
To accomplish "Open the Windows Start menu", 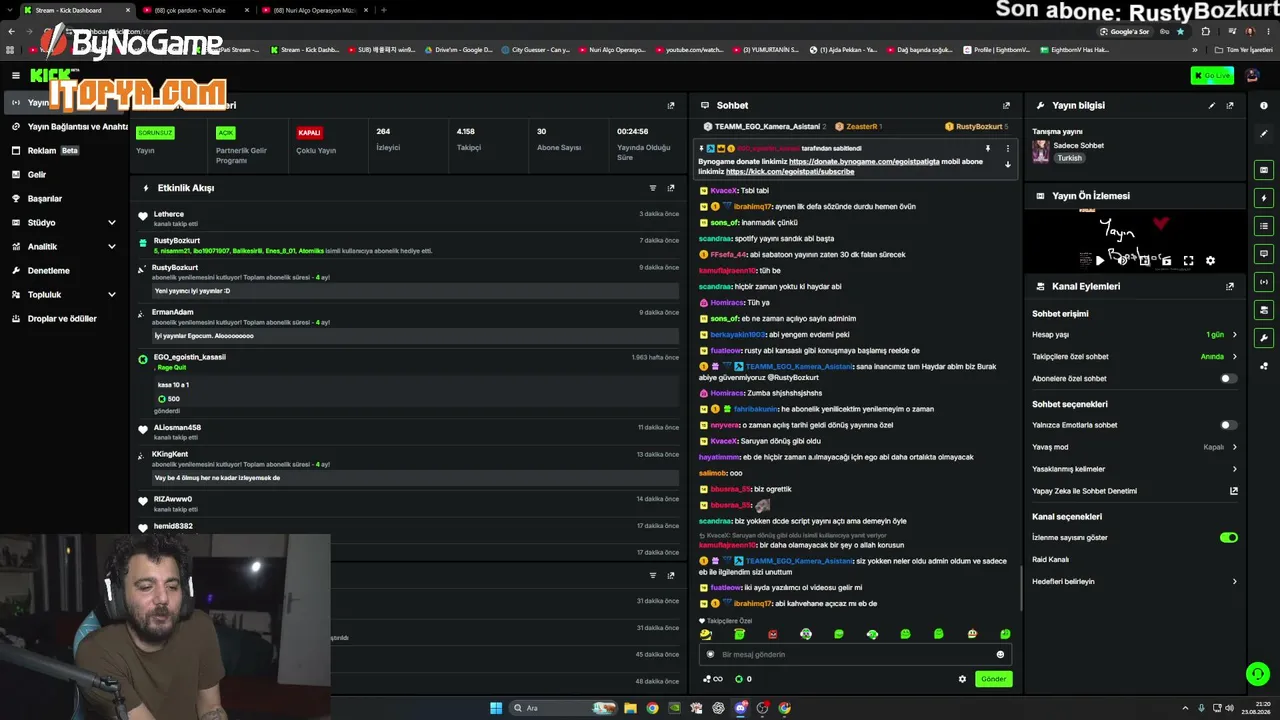I will [x=496, y=708].
